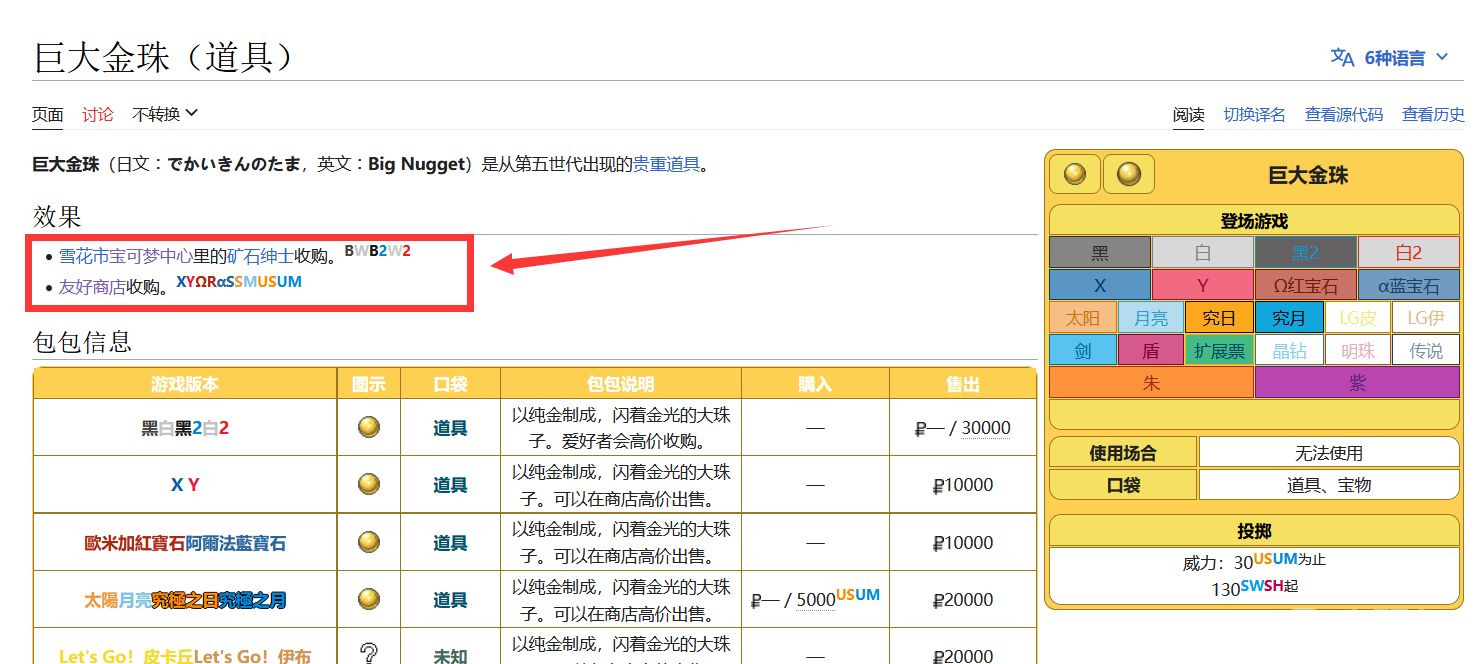
Task: Click the 晶钻 game cell
Action: [x=1288, y=350]
